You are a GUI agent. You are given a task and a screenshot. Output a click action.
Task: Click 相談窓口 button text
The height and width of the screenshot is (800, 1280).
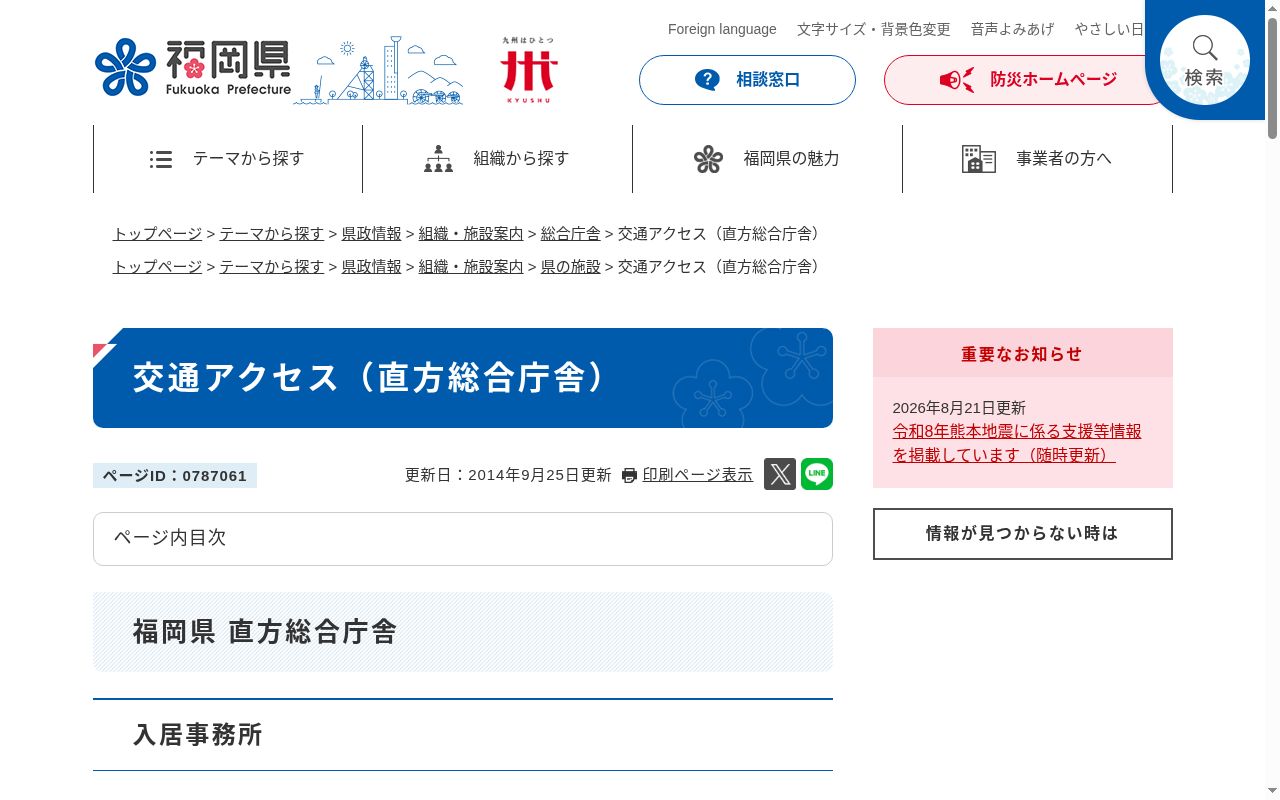(768, 80)
